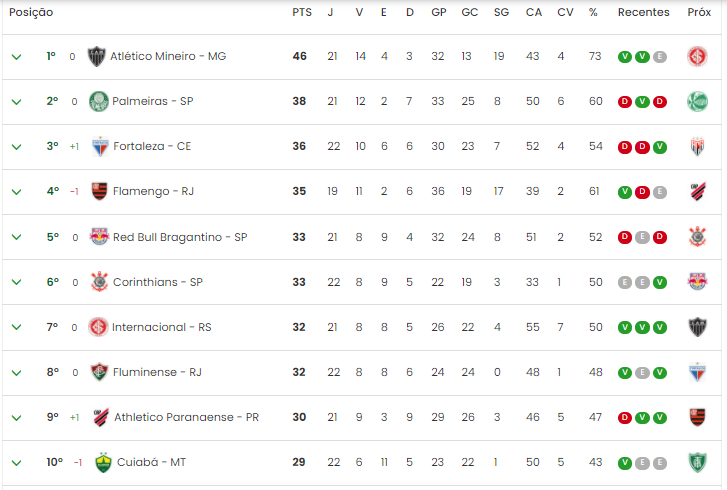Screen dimensions: 727x490
Task: Expand the Fortaleza row details
Action: click(17, 147)
